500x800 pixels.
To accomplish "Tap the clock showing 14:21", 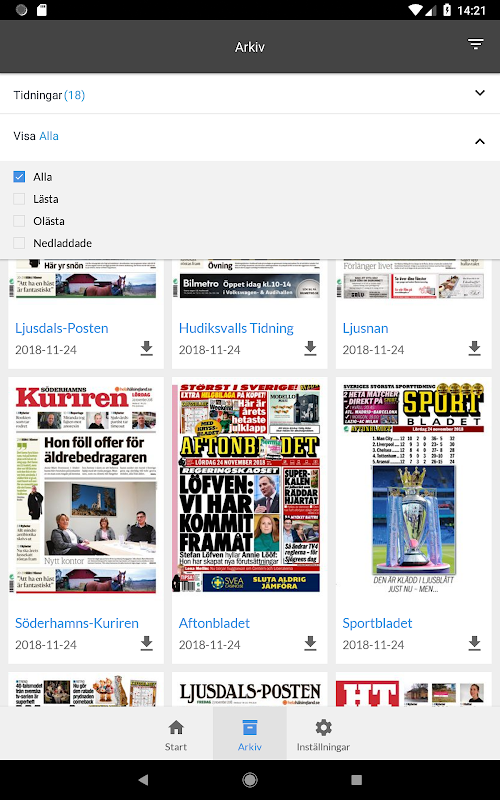I will [x=471, y=10].
